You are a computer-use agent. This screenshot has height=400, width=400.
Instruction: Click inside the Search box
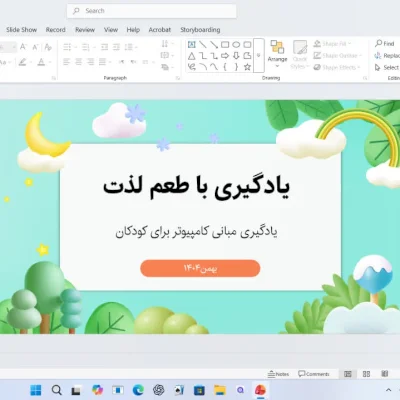152,11
